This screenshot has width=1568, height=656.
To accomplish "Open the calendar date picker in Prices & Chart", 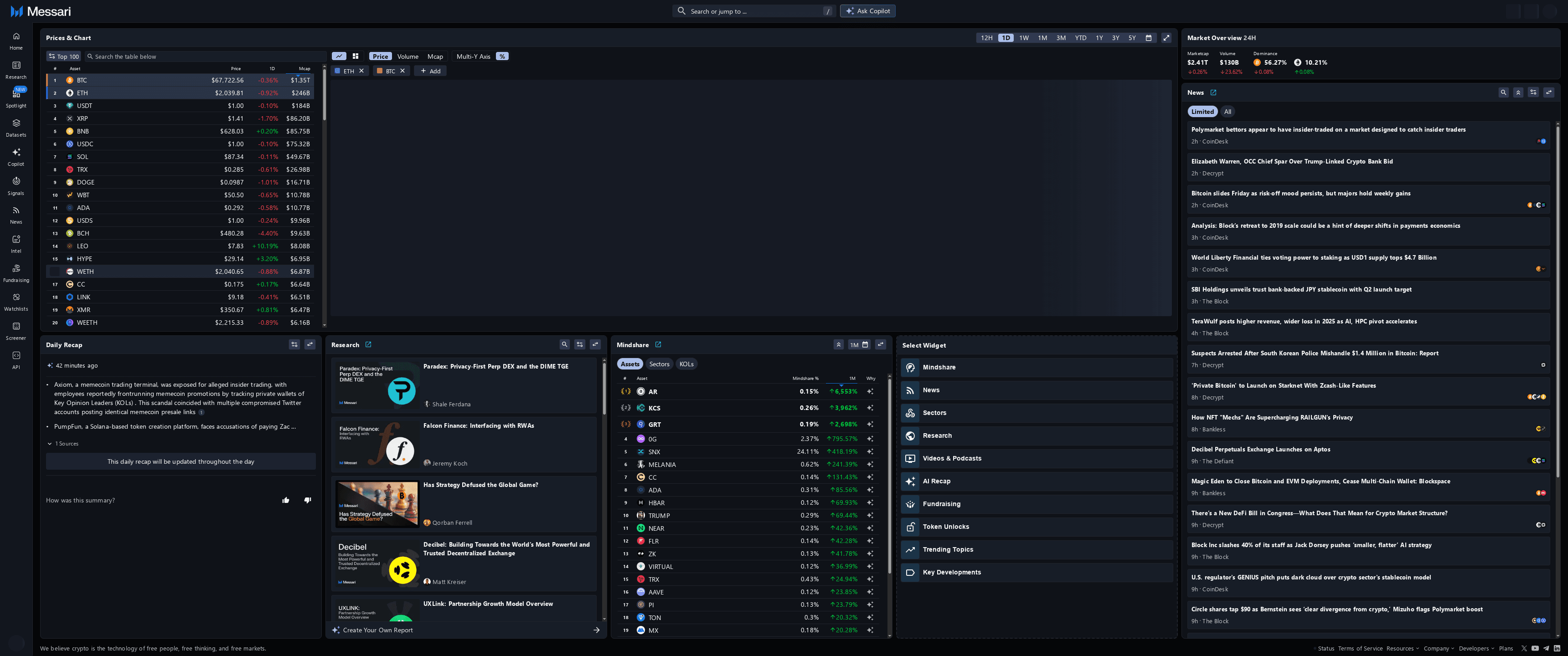I will coord(1149,37).
